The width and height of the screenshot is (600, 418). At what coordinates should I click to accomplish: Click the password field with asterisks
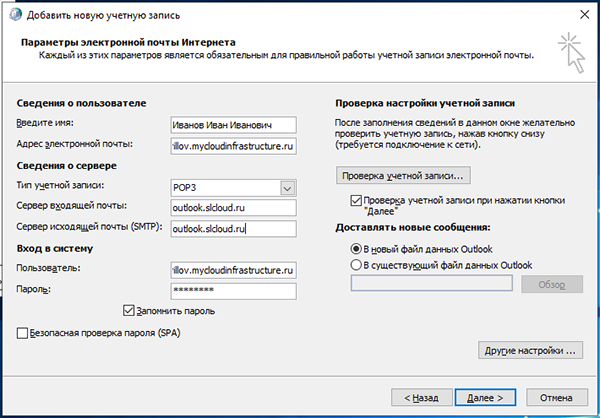[233, 291]
